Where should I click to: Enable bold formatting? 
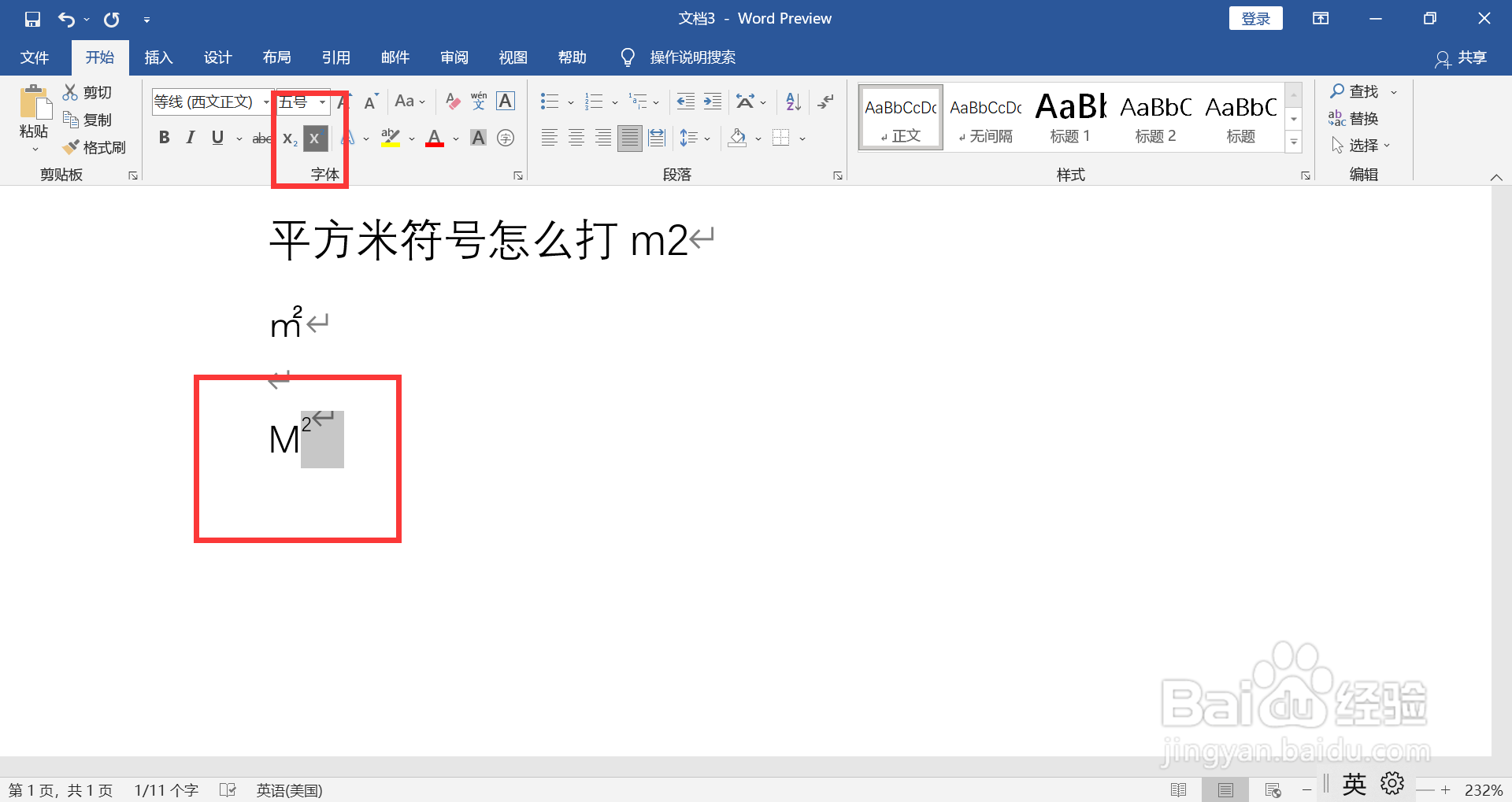(x=164, y=138)
